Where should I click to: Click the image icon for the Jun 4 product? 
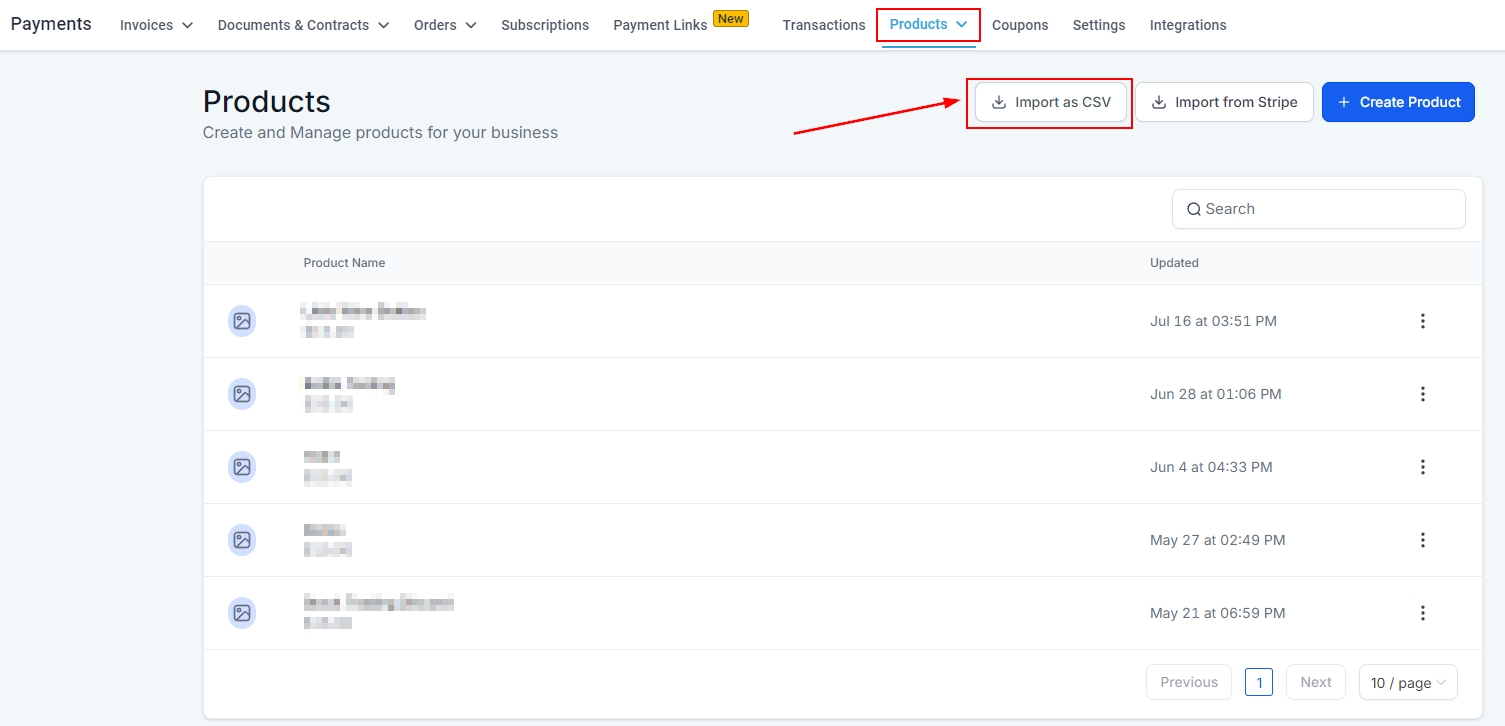241,467
